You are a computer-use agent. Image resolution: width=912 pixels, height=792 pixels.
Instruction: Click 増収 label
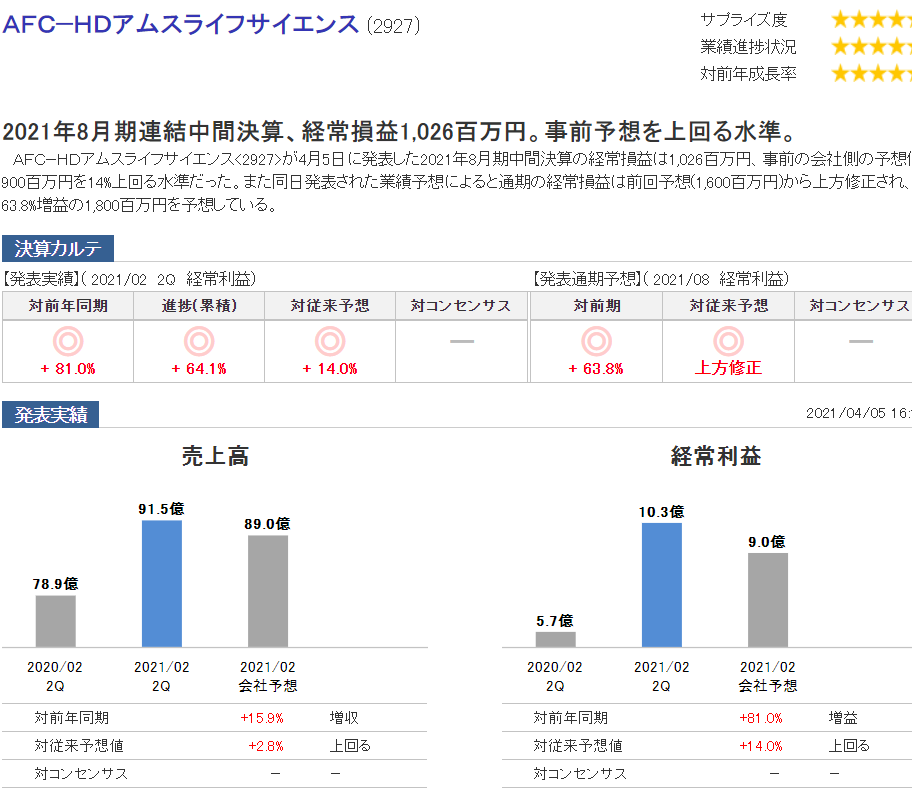coord(344,718)
